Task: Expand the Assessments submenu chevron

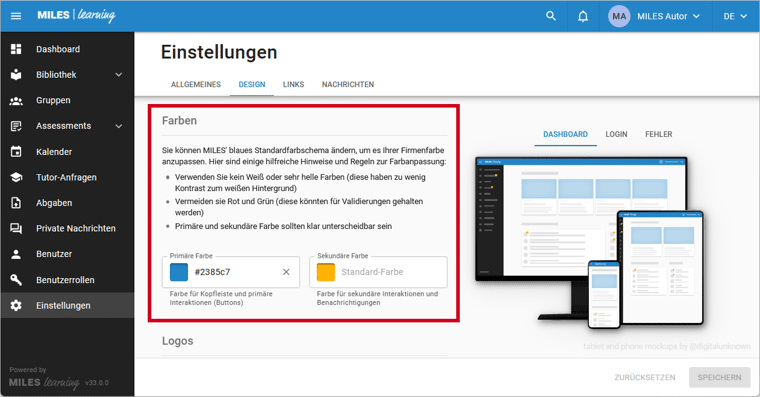Action: pos(119,126)
